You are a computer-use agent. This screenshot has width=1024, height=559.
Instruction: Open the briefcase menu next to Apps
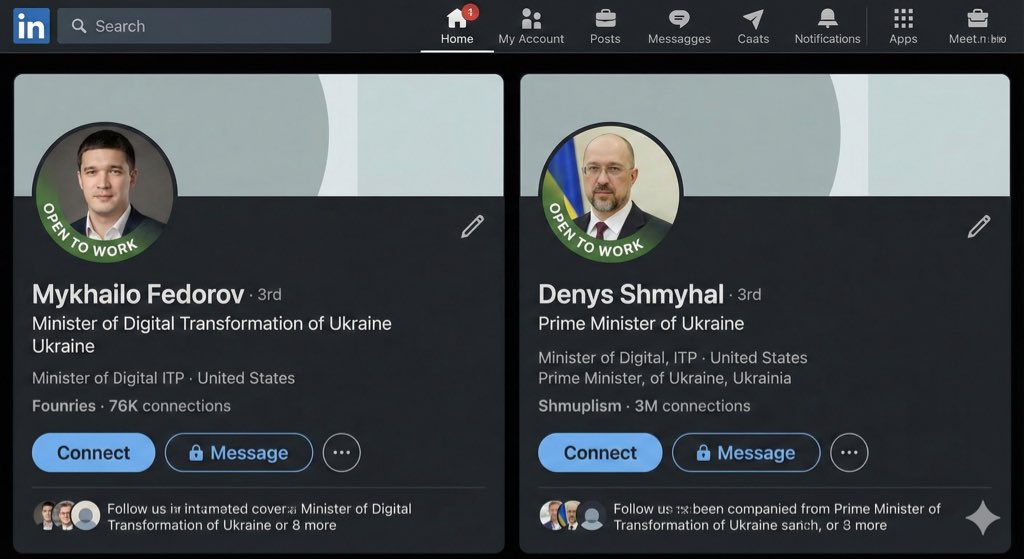pyautogui.click(x=977, y=26)
